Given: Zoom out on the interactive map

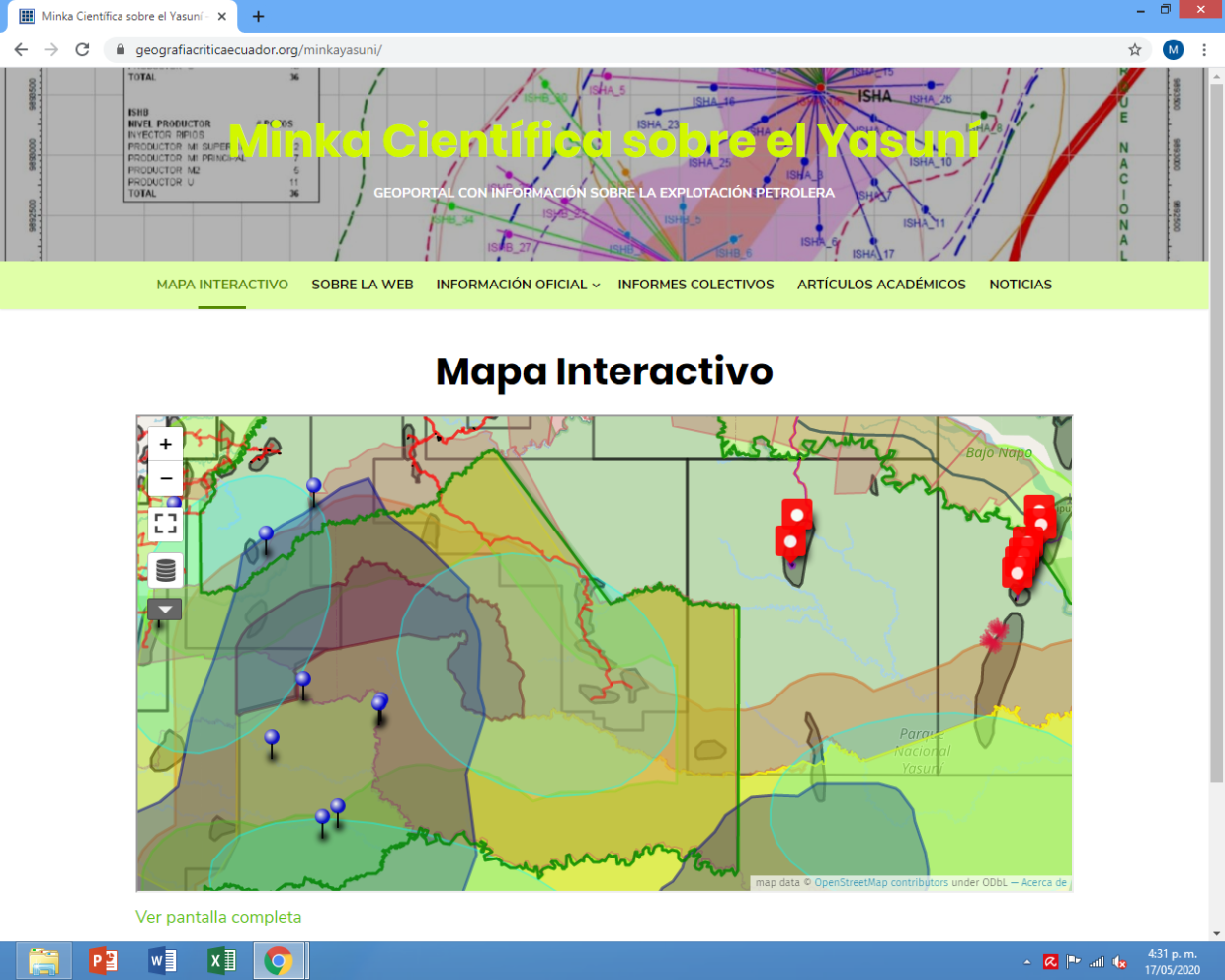Looking at the screenshot, I should 166,478.
